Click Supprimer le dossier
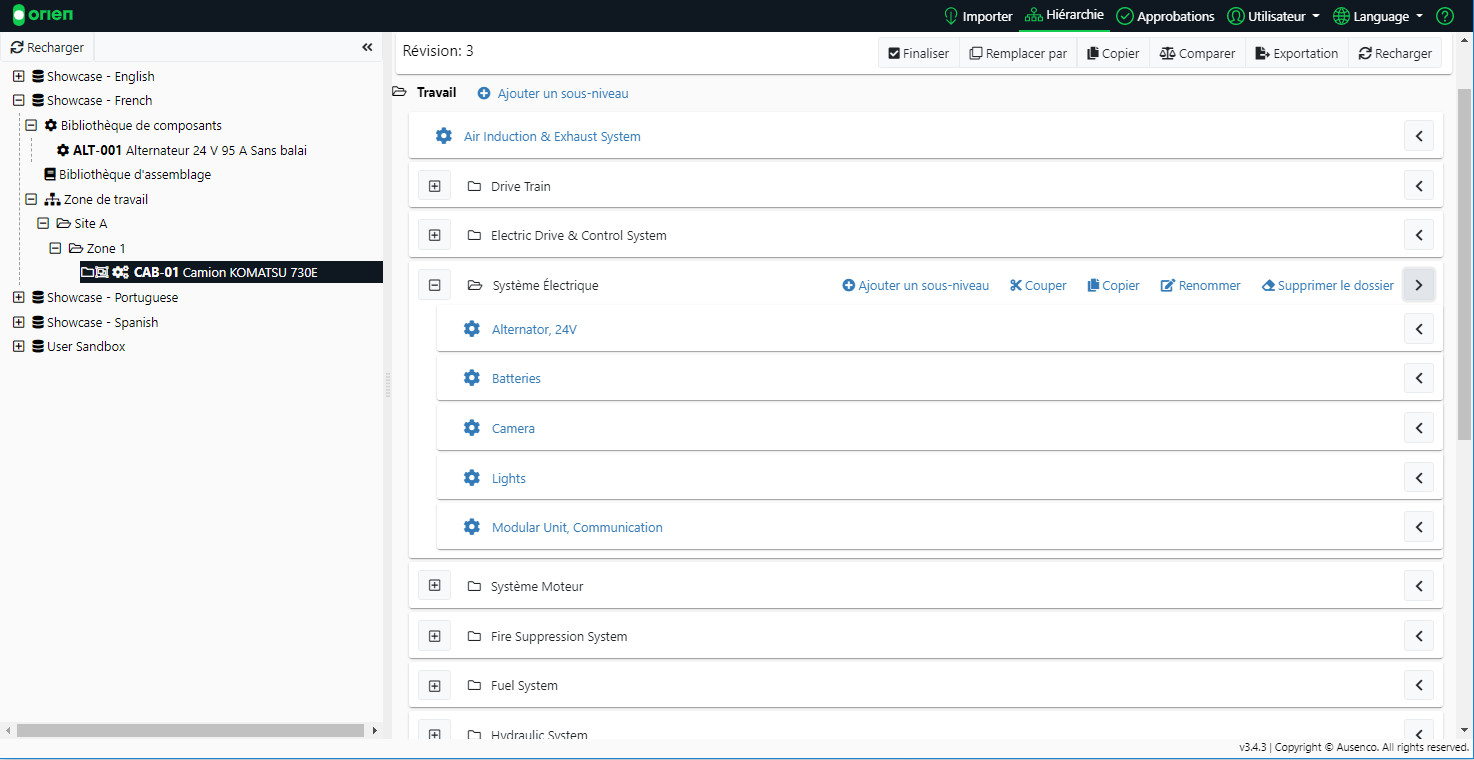The height and width of the screenshot is (760, 1474). tap(1327, 286)
